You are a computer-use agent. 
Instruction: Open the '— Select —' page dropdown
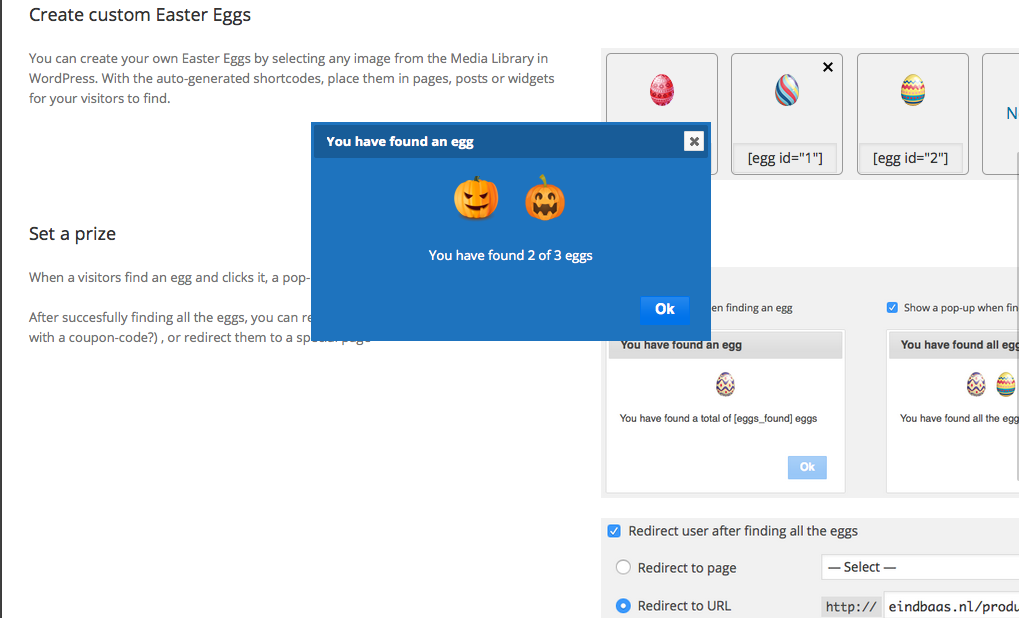(x=920, y=567)
